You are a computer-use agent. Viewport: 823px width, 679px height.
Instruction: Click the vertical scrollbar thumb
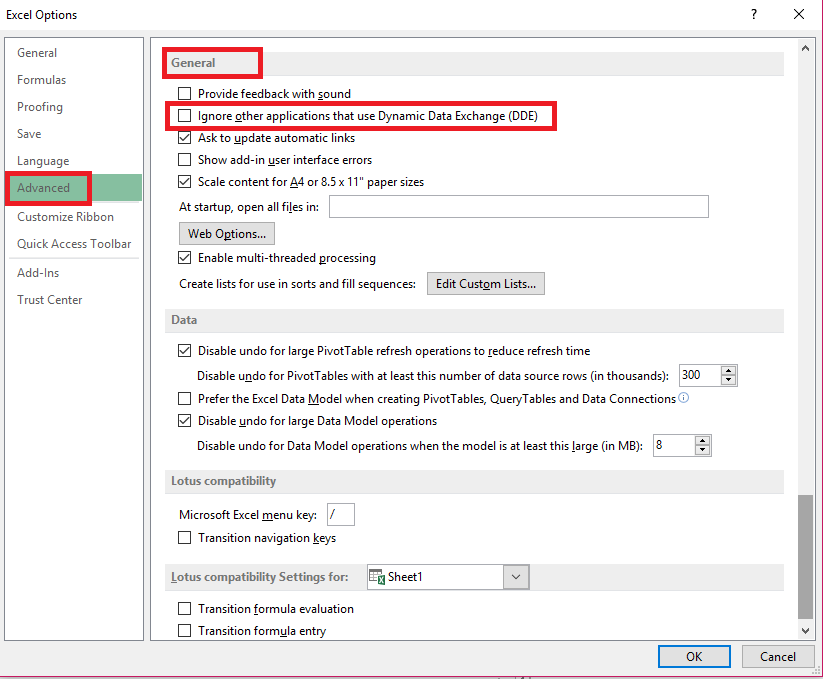point(805,557)
